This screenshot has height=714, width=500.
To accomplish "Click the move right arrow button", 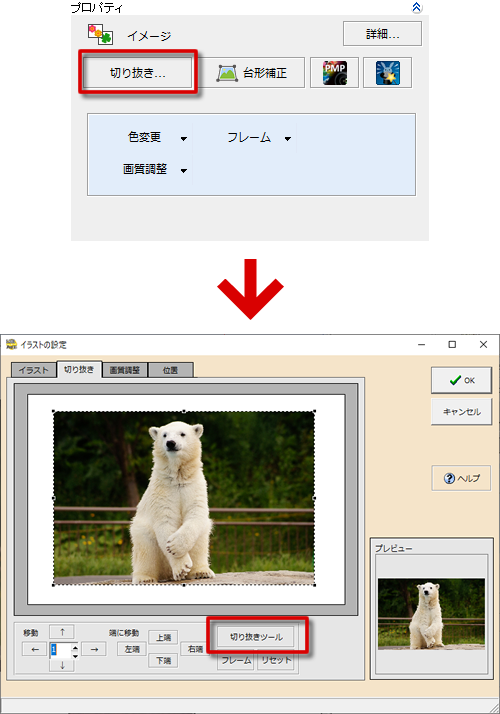I will click(x=94, y=649).
